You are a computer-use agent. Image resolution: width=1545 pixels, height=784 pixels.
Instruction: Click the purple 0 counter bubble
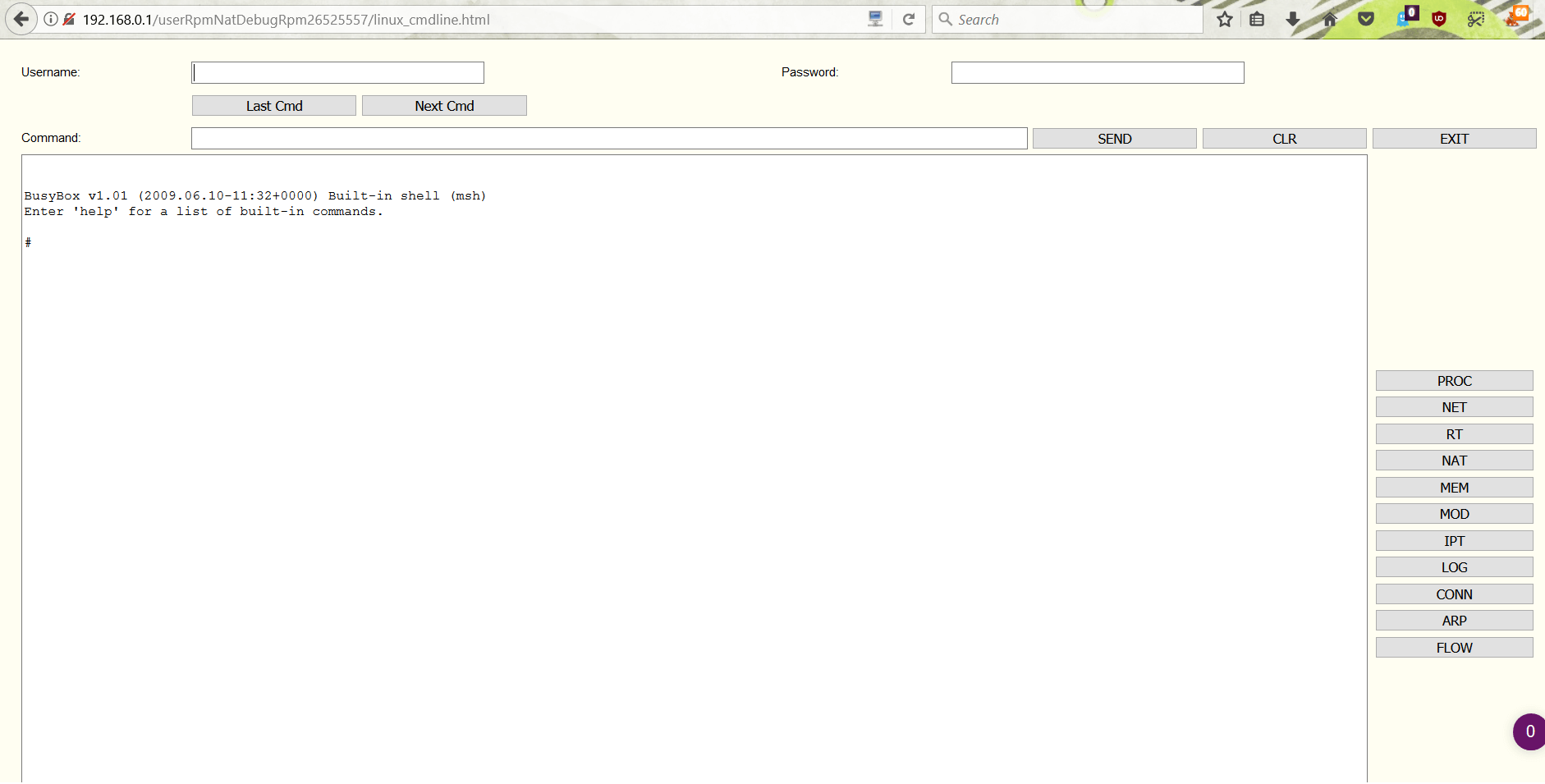pyautogui.click(x=1529, y=731)
